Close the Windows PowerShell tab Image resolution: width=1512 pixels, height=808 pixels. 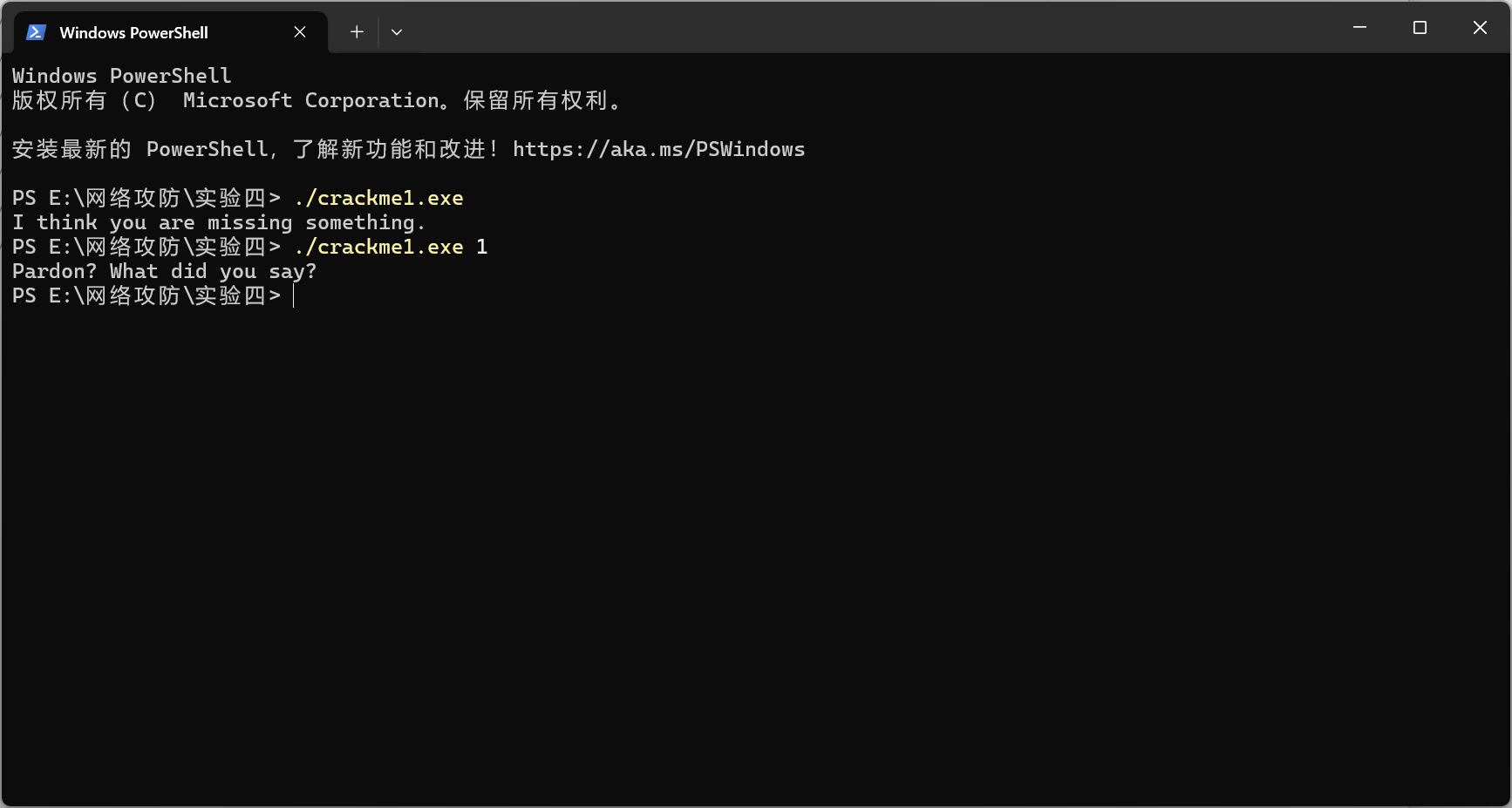300,32
